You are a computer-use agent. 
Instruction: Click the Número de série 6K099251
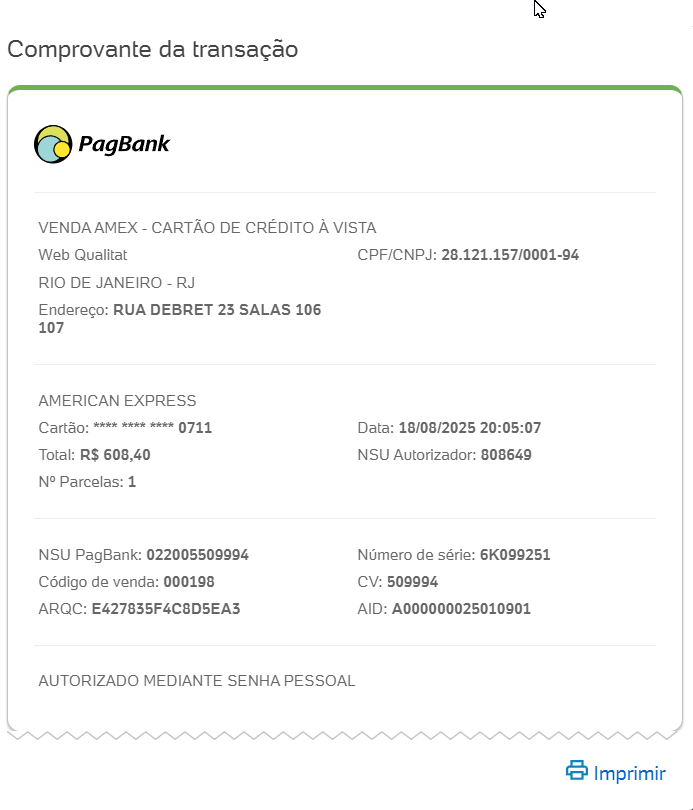[x=515, y=555]
